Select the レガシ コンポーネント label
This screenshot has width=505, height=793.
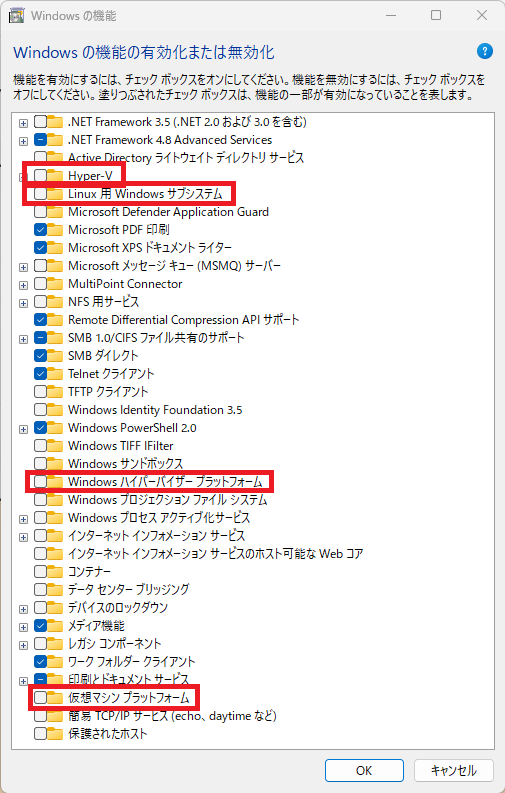pos(114,643)
